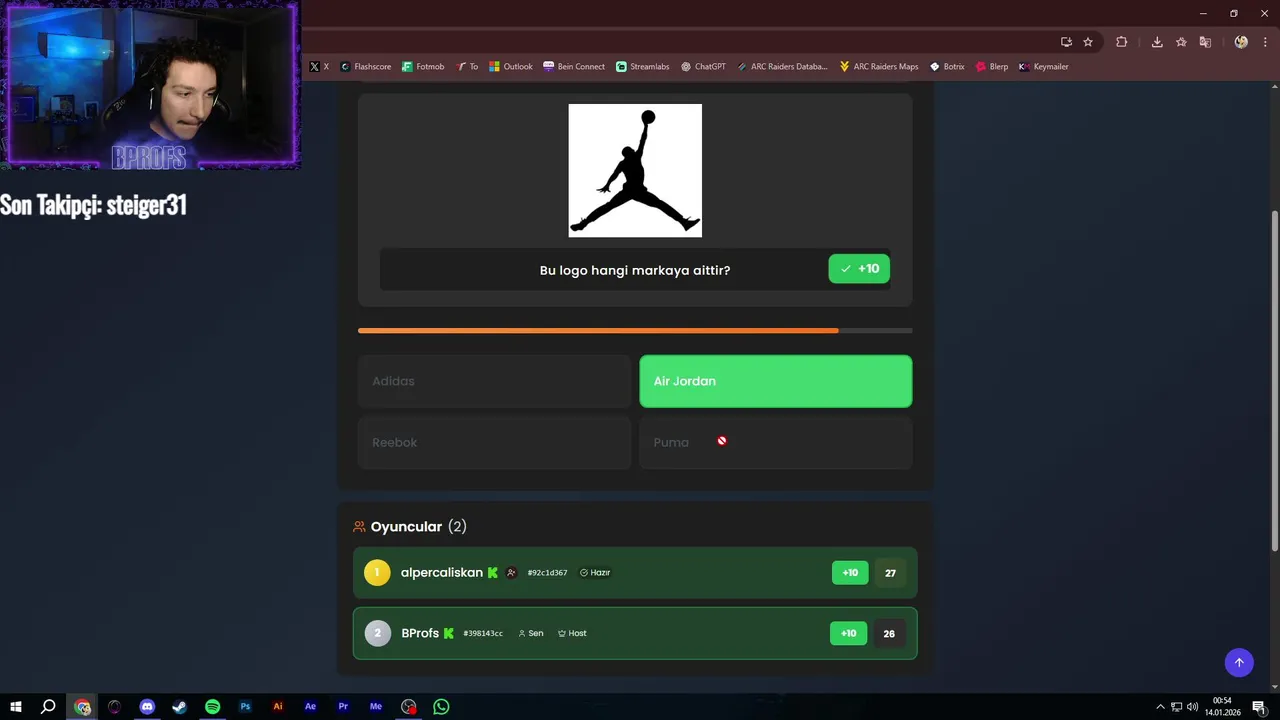Click the rank 1 gold badge

(377, 573)
